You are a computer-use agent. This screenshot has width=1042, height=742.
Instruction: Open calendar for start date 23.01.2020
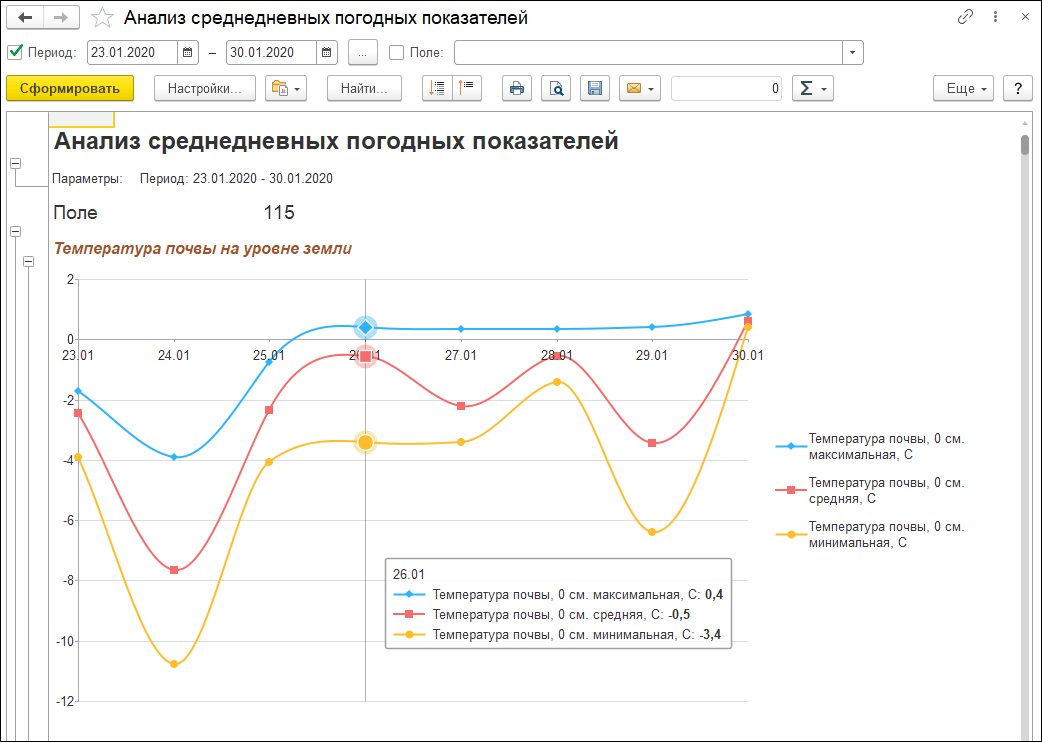pyautogui.click(x=187, y=52)
